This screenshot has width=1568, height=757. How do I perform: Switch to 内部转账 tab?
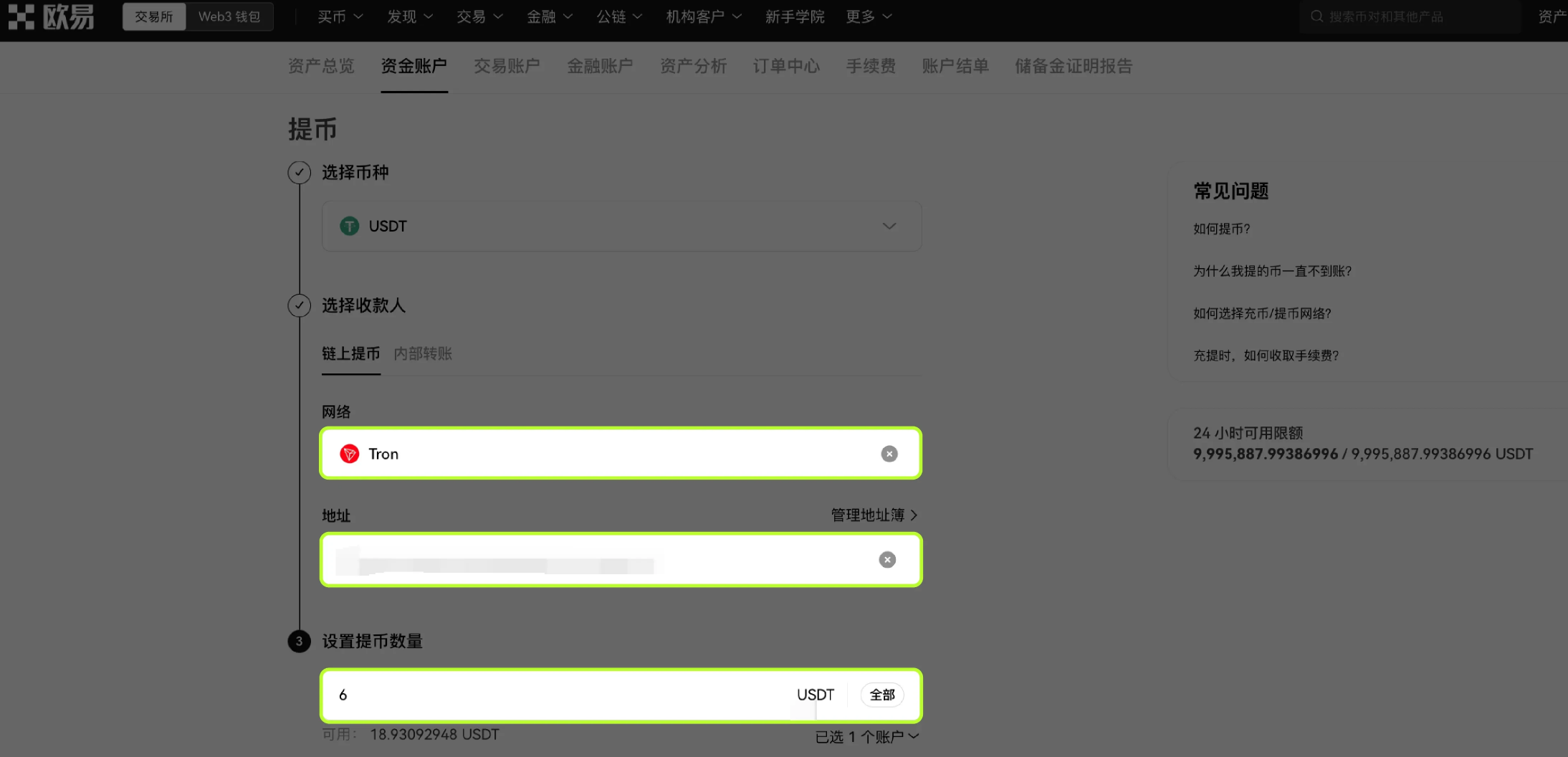tap(423, 353)
